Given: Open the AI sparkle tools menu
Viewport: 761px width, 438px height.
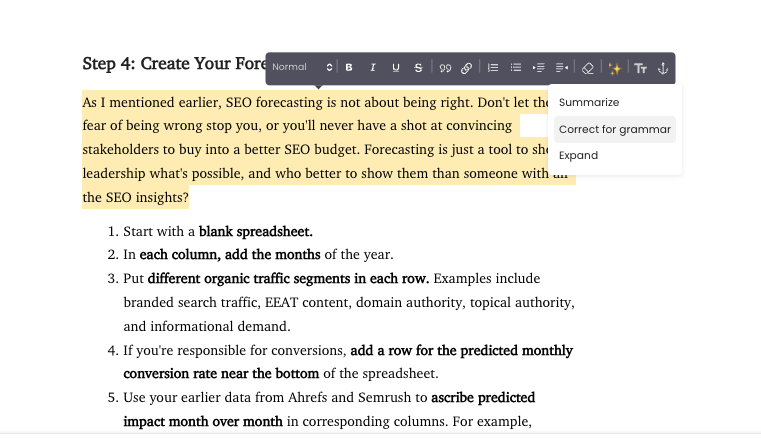Looking at the screenshot, I should pos(614,68).
